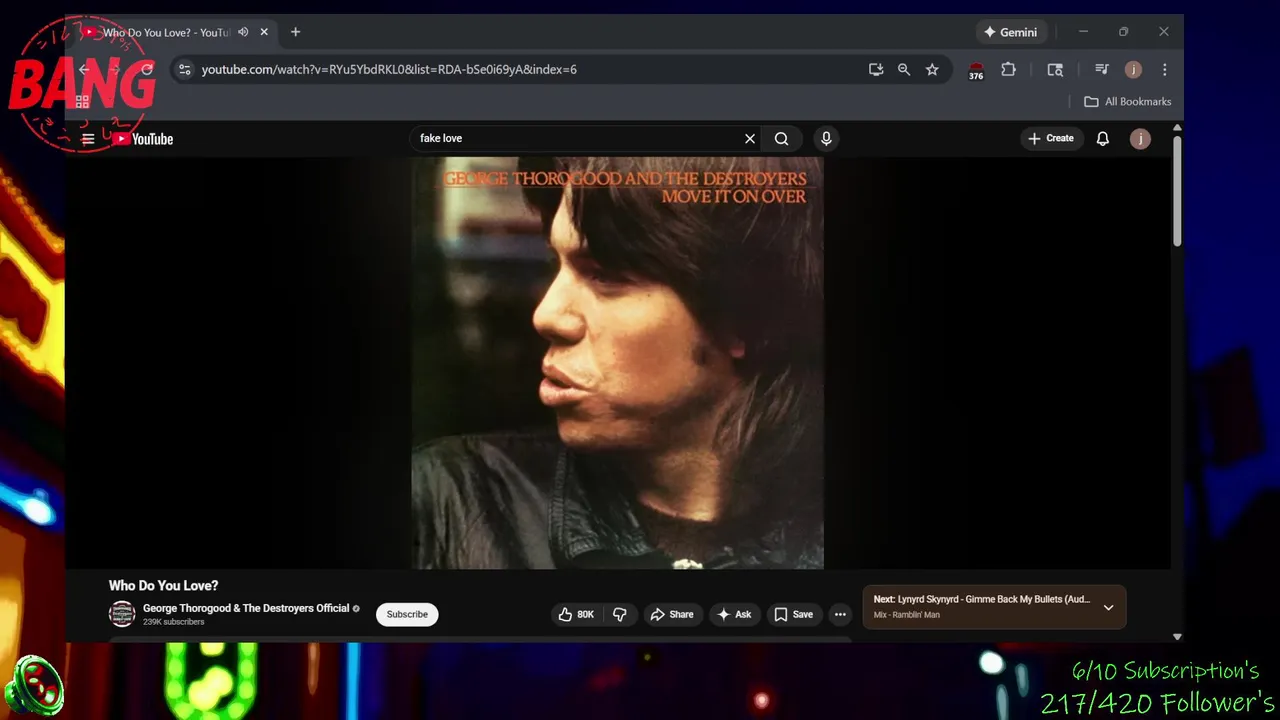Open a new tab with the plus
Image resolution: width=1280 pixels, height=720 pixels.
pyautogui.click(x=295, y=32)
